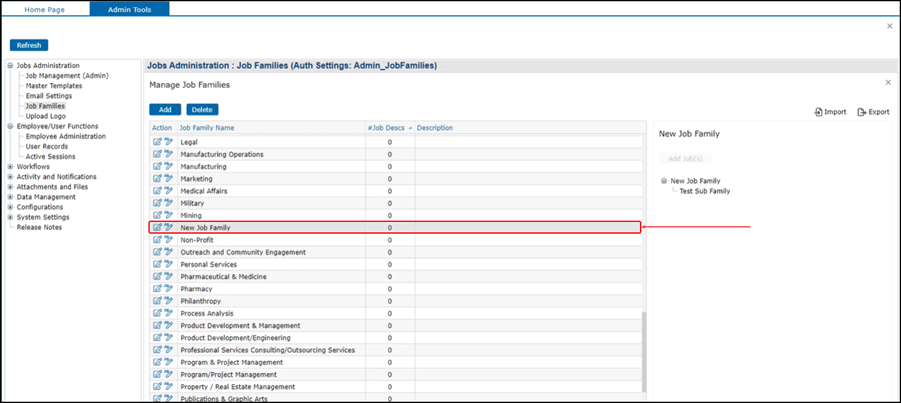The image size is (901, 403).
Task: Click the second action icon for Legal row
Action: 169,142
